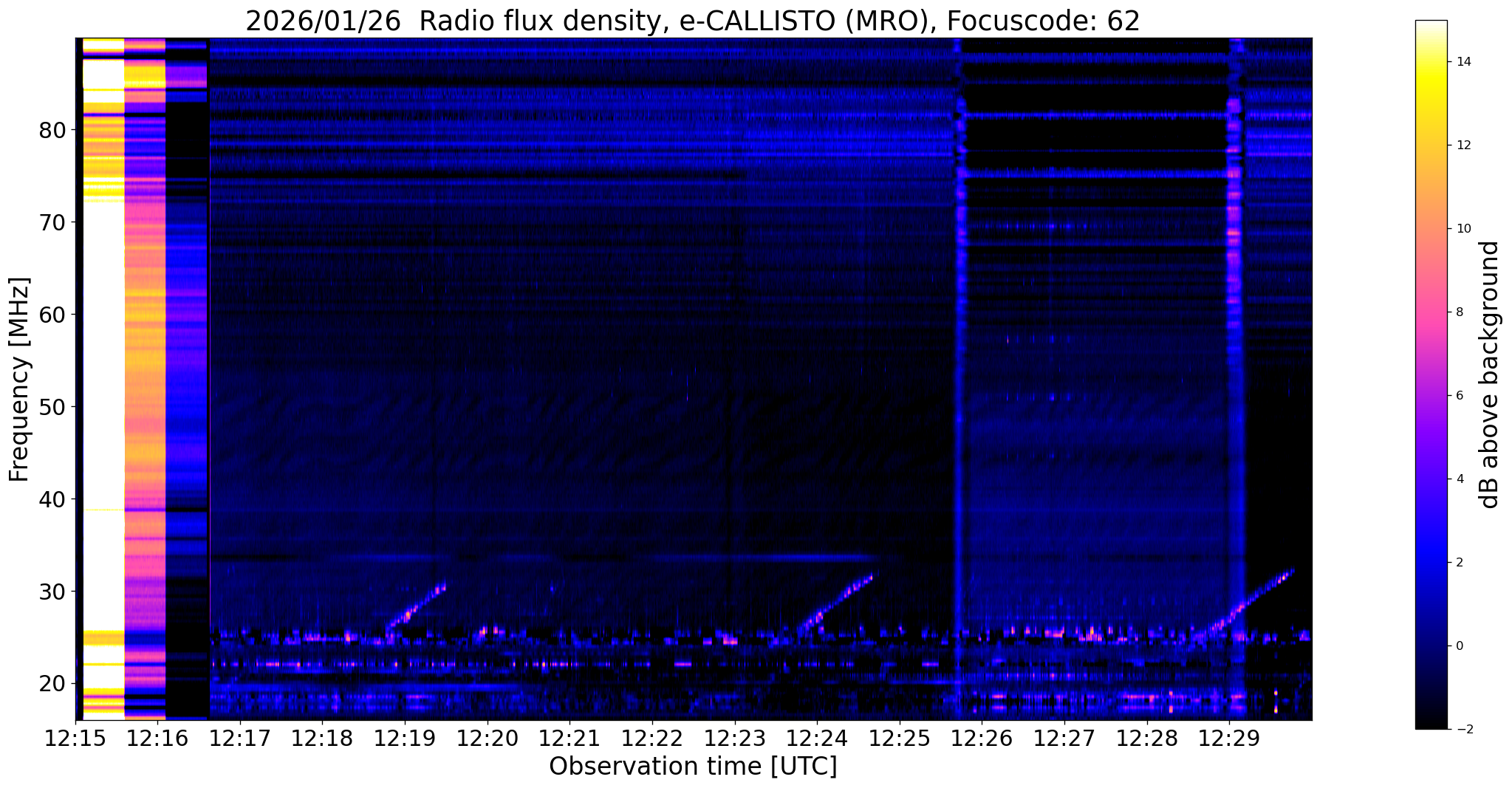Click the 12:23 time tick label
Image resolution: width=1512 pixels, height=788 pixels.
coord(734,739)
